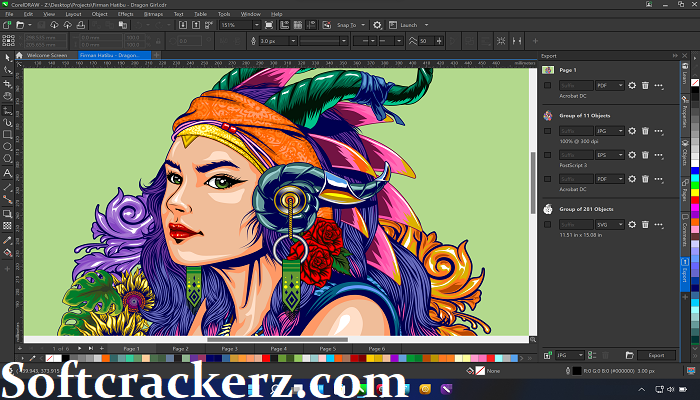Click the Print icon
Screen dimensions: 700x400
coord(81,25)
